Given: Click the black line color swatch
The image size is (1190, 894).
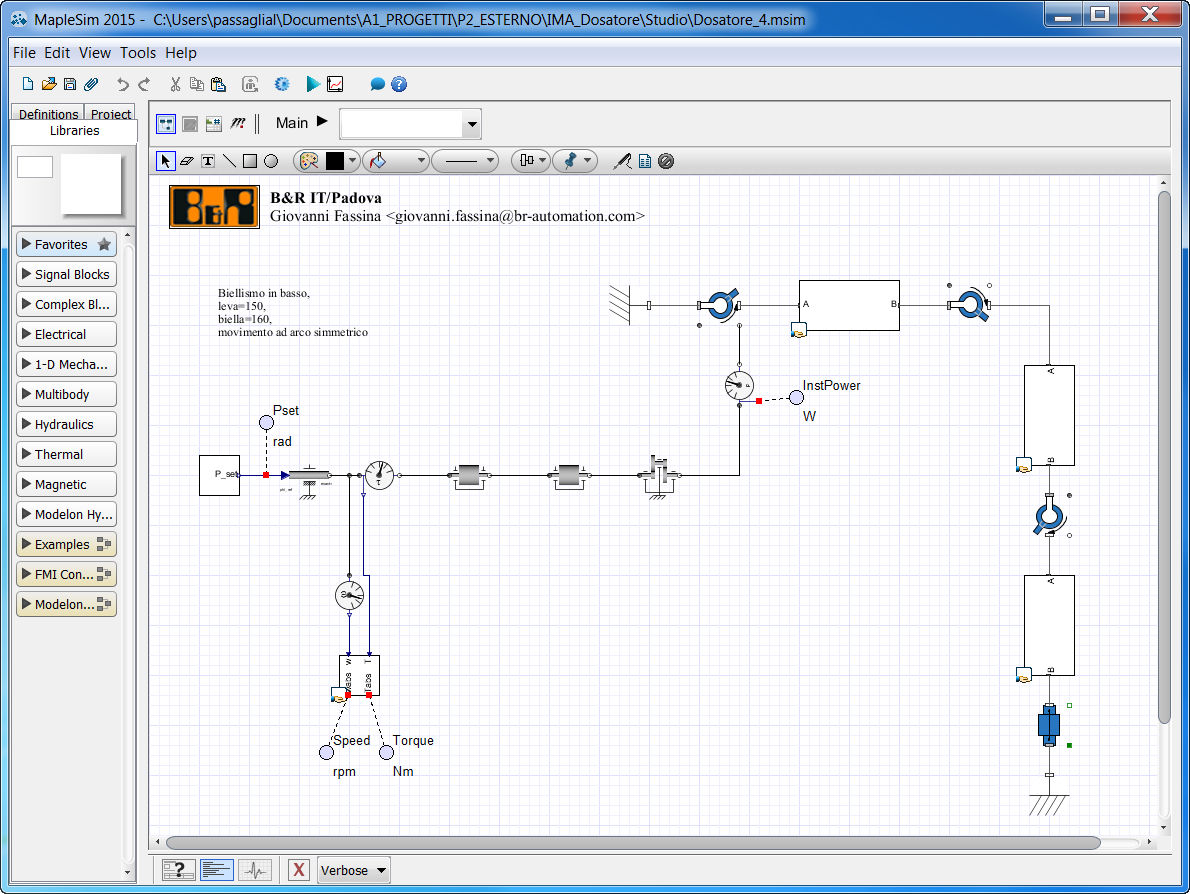Looking at the screenshot, I should point(335,161).
